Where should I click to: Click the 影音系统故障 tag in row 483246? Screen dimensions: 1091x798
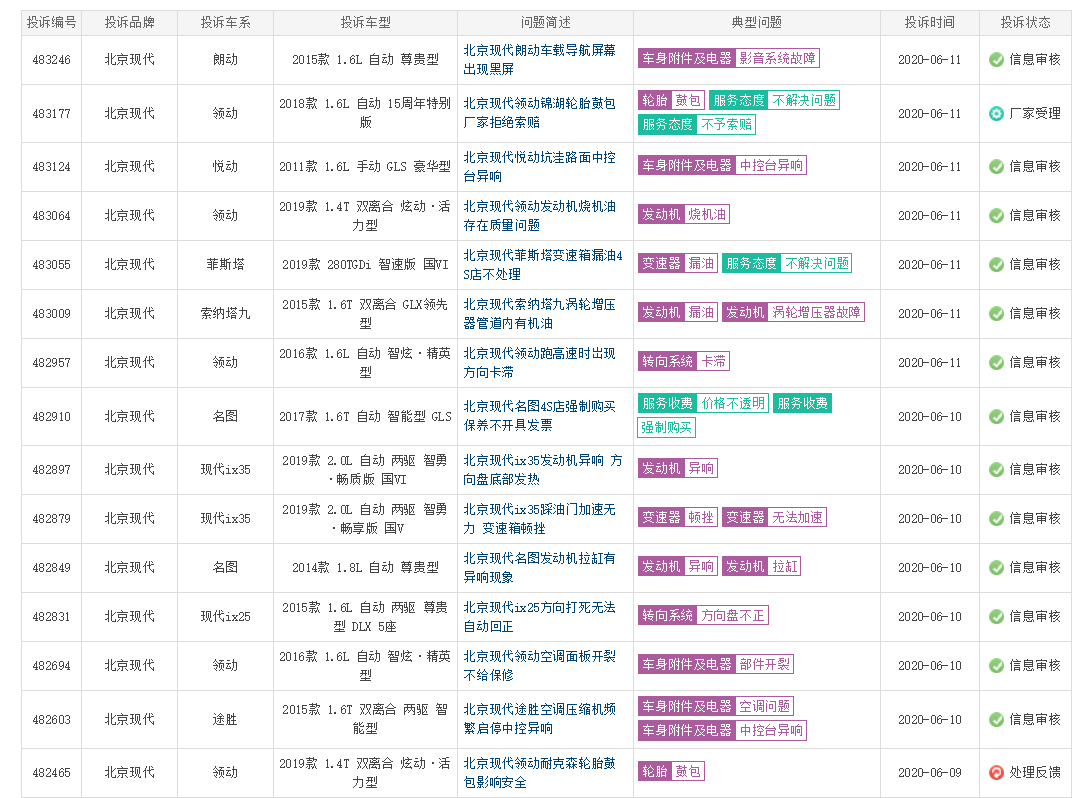(777, 58)
